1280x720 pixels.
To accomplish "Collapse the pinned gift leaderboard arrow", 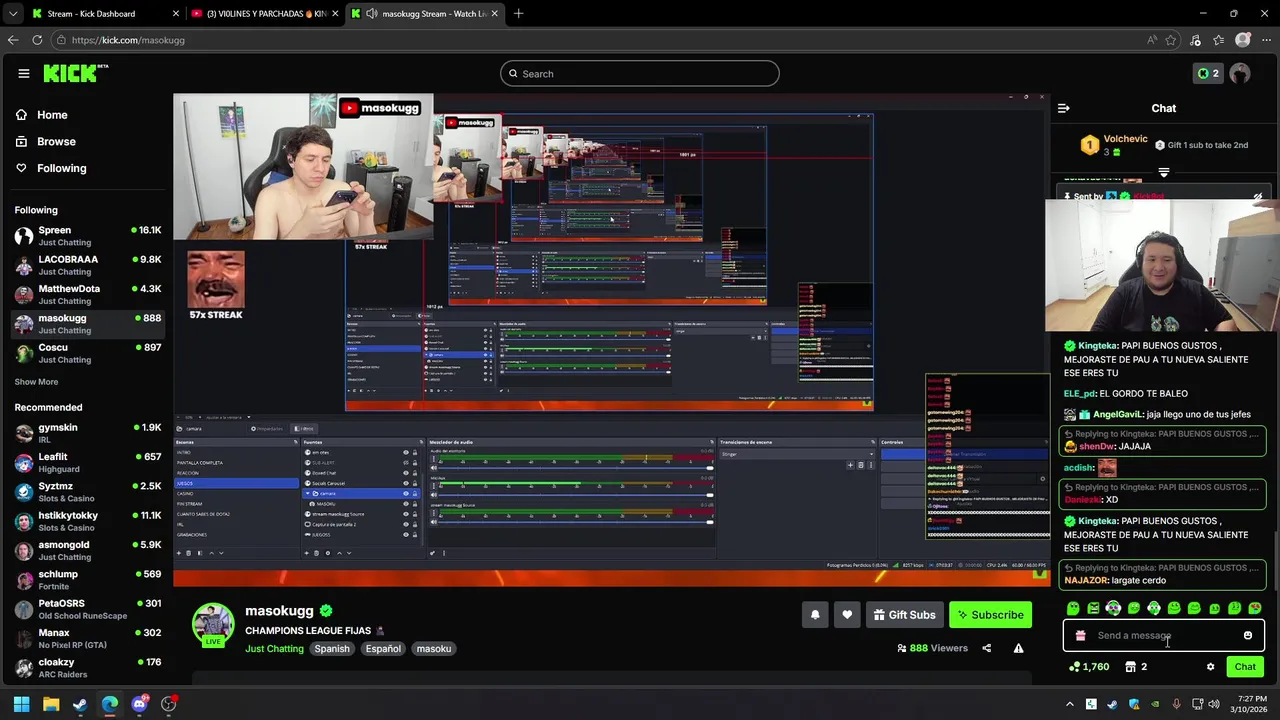I will coord(1163,172).
